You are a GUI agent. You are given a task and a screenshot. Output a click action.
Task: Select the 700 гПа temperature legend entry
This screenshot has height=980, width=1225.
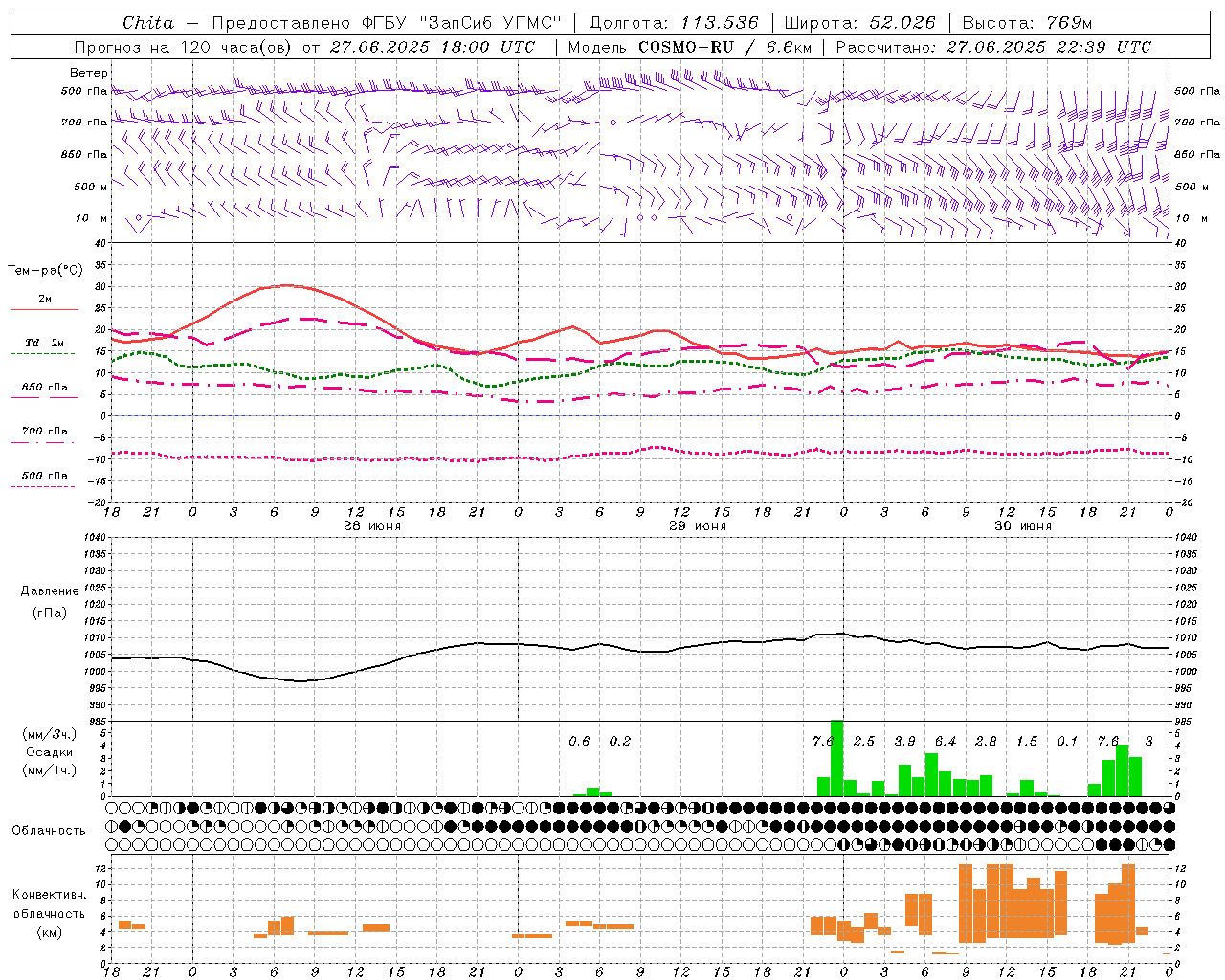[x=45, y=431]
